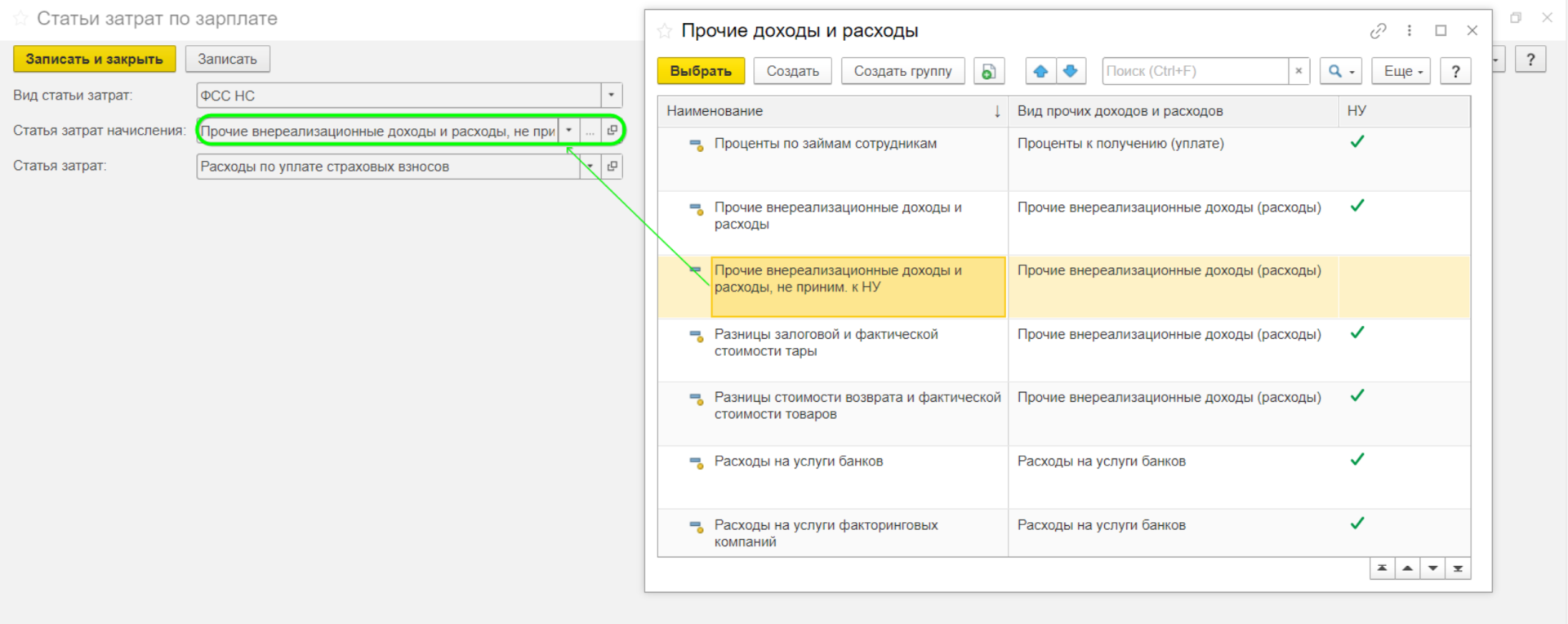Move the item down with the blue down arrow
This screenshot has height=624, width=1568.
1071,71
